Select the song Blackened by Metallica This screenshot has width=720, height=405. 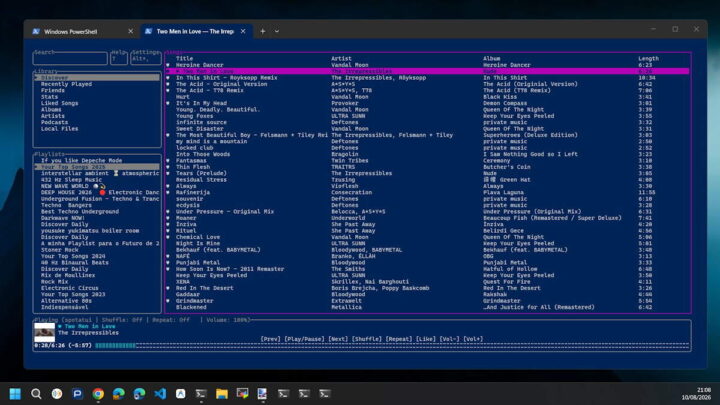tap(191, 307)
